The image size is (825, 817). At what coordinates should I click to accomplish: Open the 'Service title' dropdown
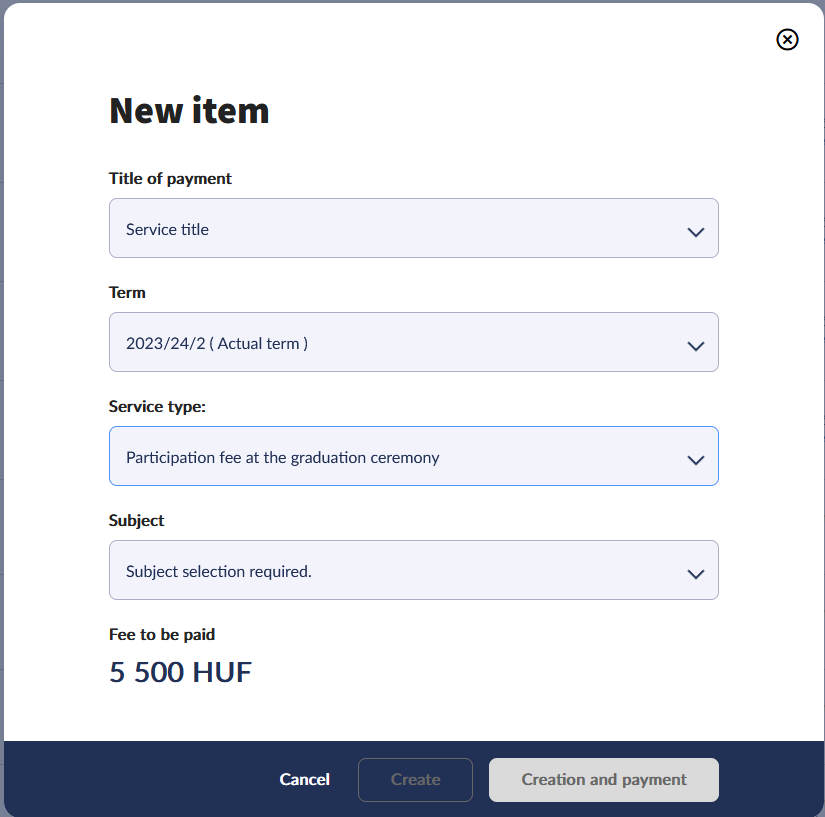click(400, 229)
